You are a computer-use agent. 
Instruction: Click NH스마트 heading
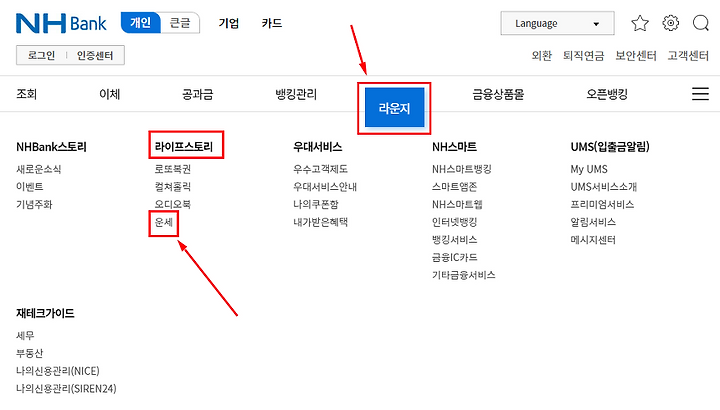pyautogui.click(x=455, y=147)
